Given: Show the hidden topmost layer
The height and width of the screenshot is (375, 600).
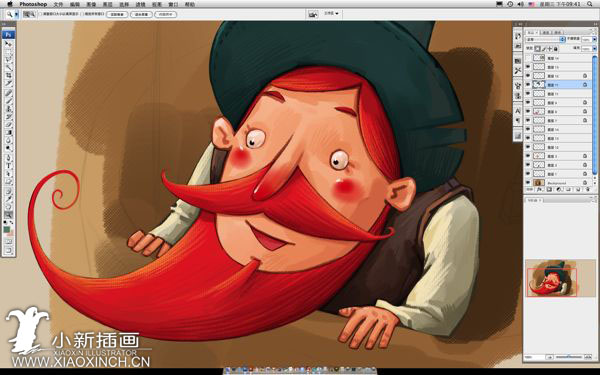Looking at the screenshot, I should [x=528, y=58].
